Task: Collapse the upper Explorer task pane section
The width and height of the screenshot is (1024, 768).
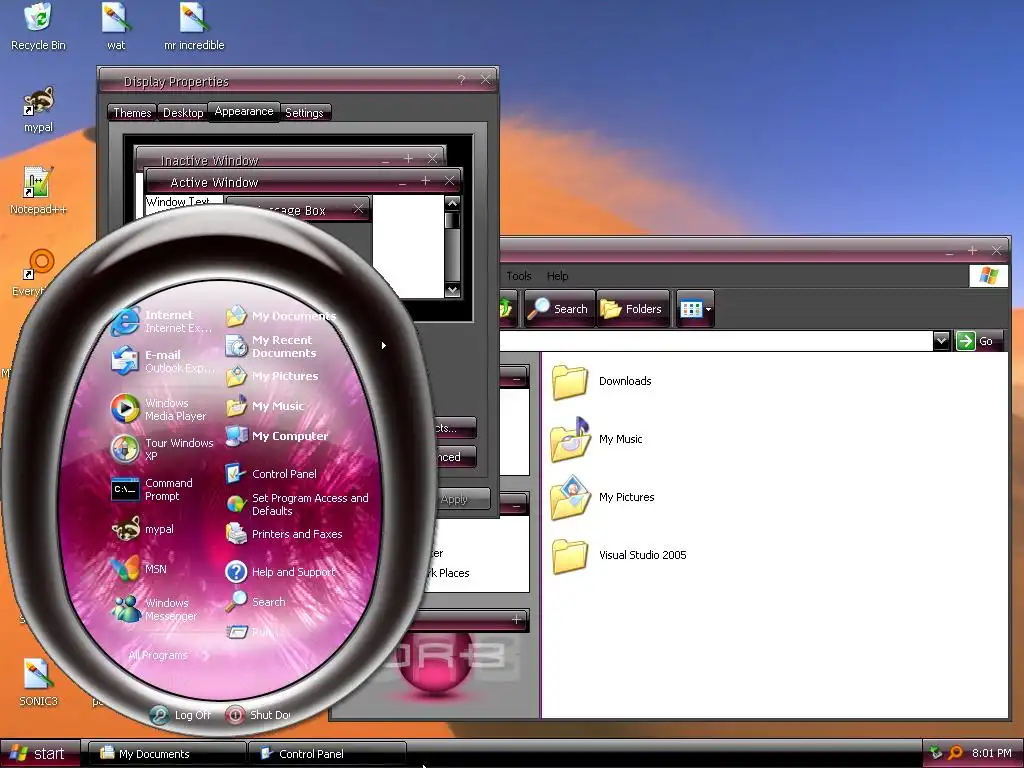Action: click(517, 378)
